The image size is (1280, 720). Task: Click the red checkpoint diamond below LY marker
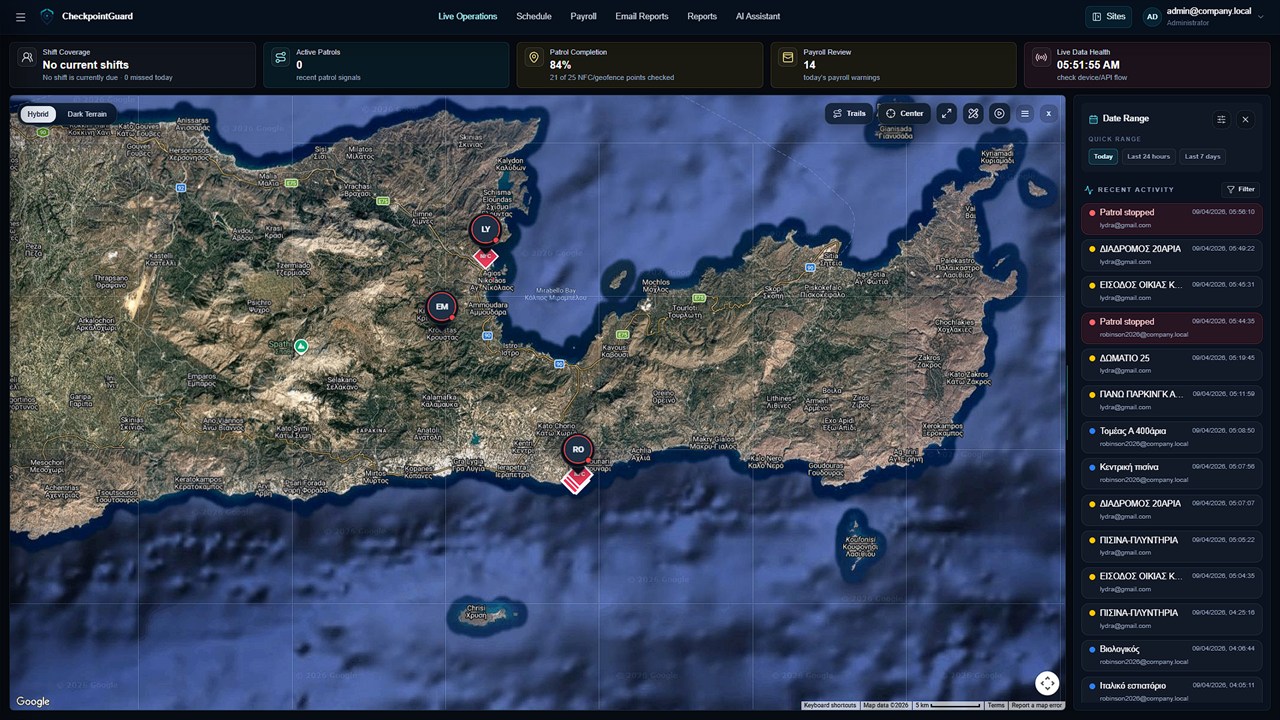click(485, 257)
